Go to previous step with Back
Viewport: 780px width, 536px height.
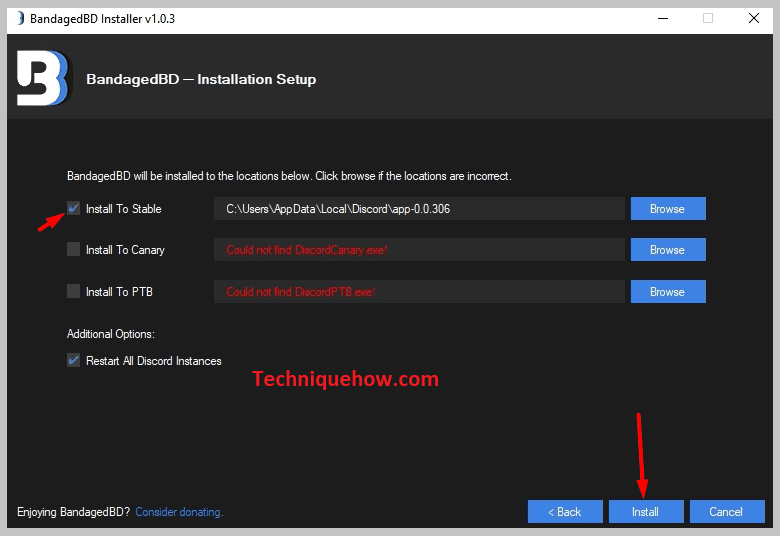565,512
